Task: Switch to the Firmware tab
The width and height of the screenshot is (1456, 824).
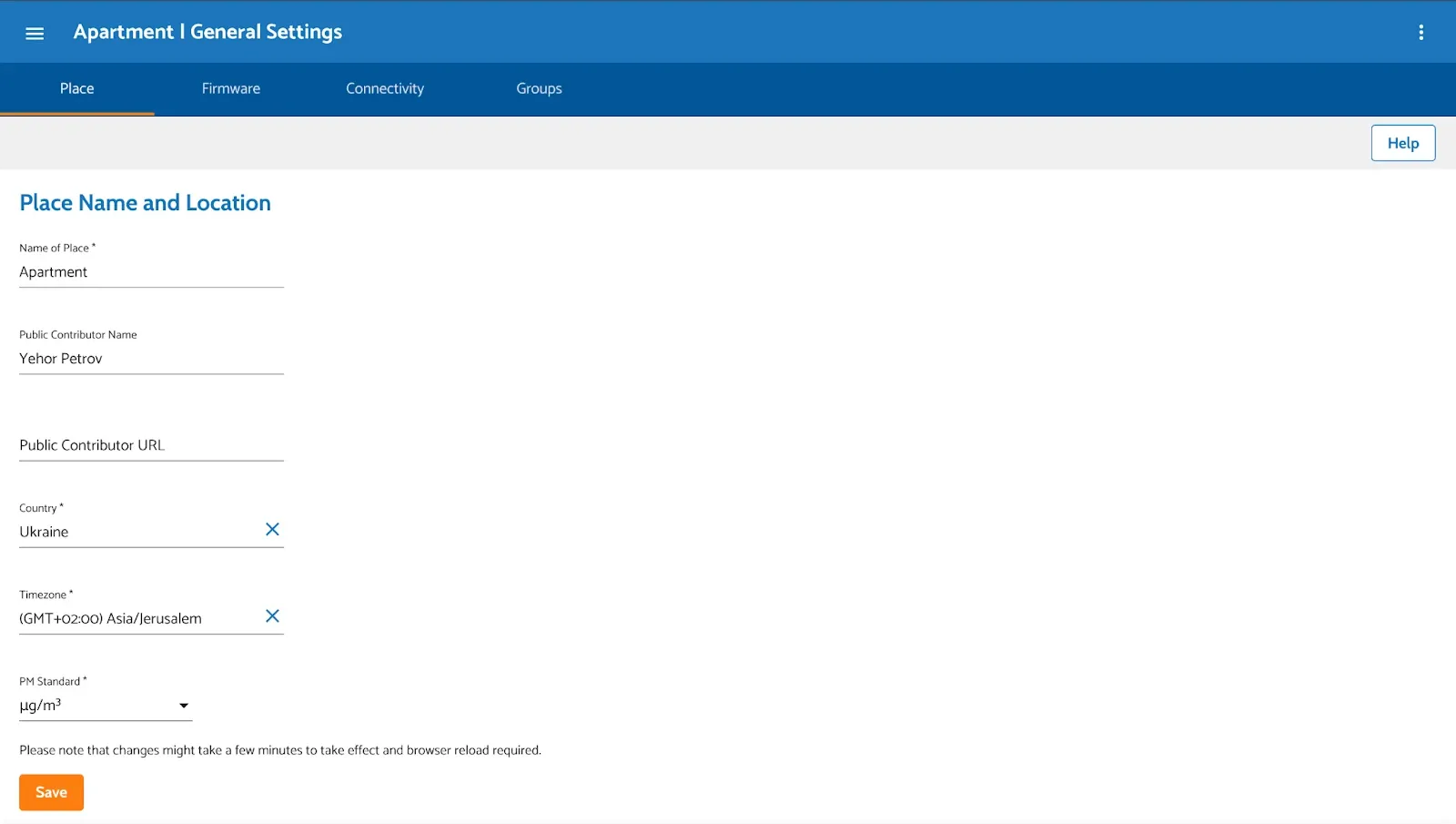Action: click(x=231, y=88)
